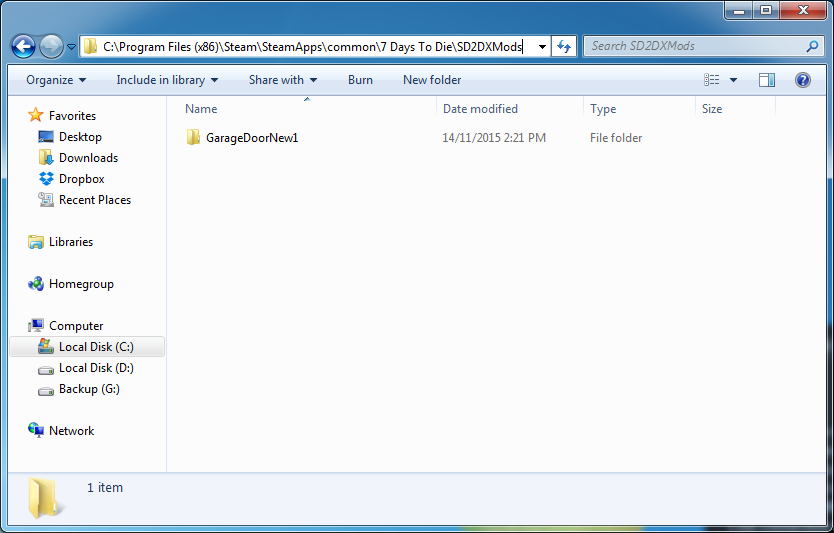Sort by the Size column header
This screenshot has height=533, width=834.
pos(712,109)
